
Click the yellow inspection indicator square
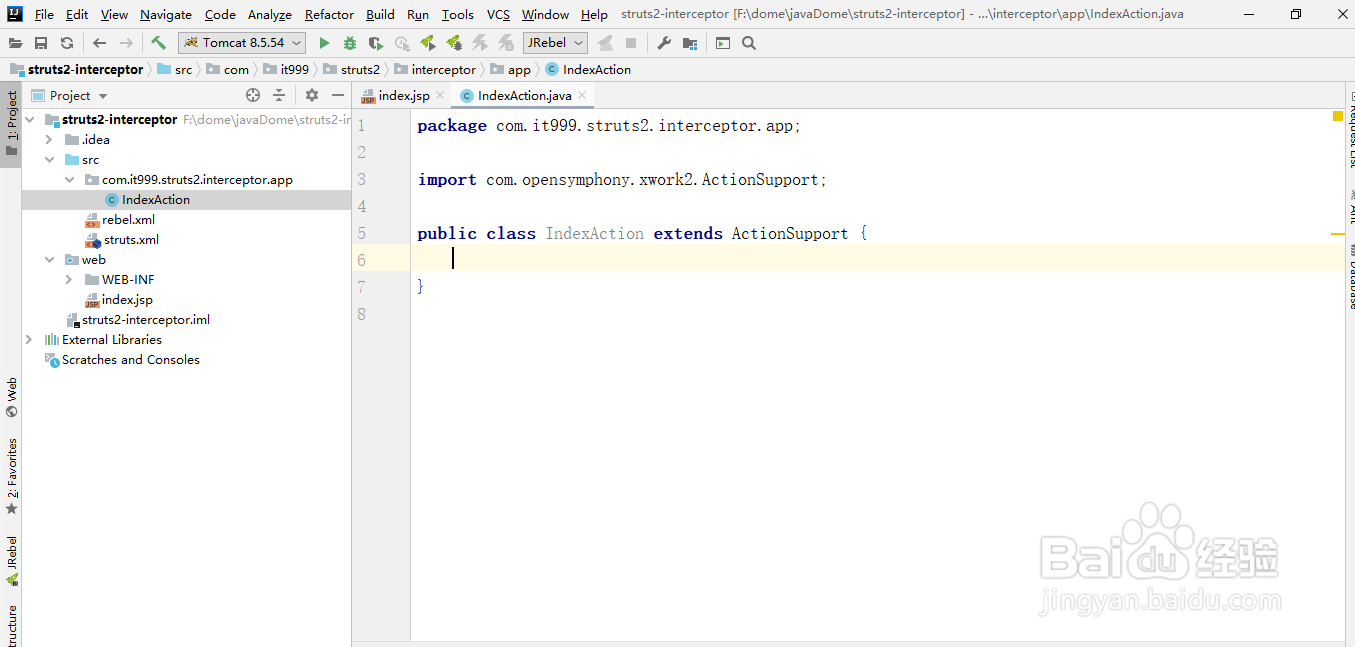point(1338,117)
